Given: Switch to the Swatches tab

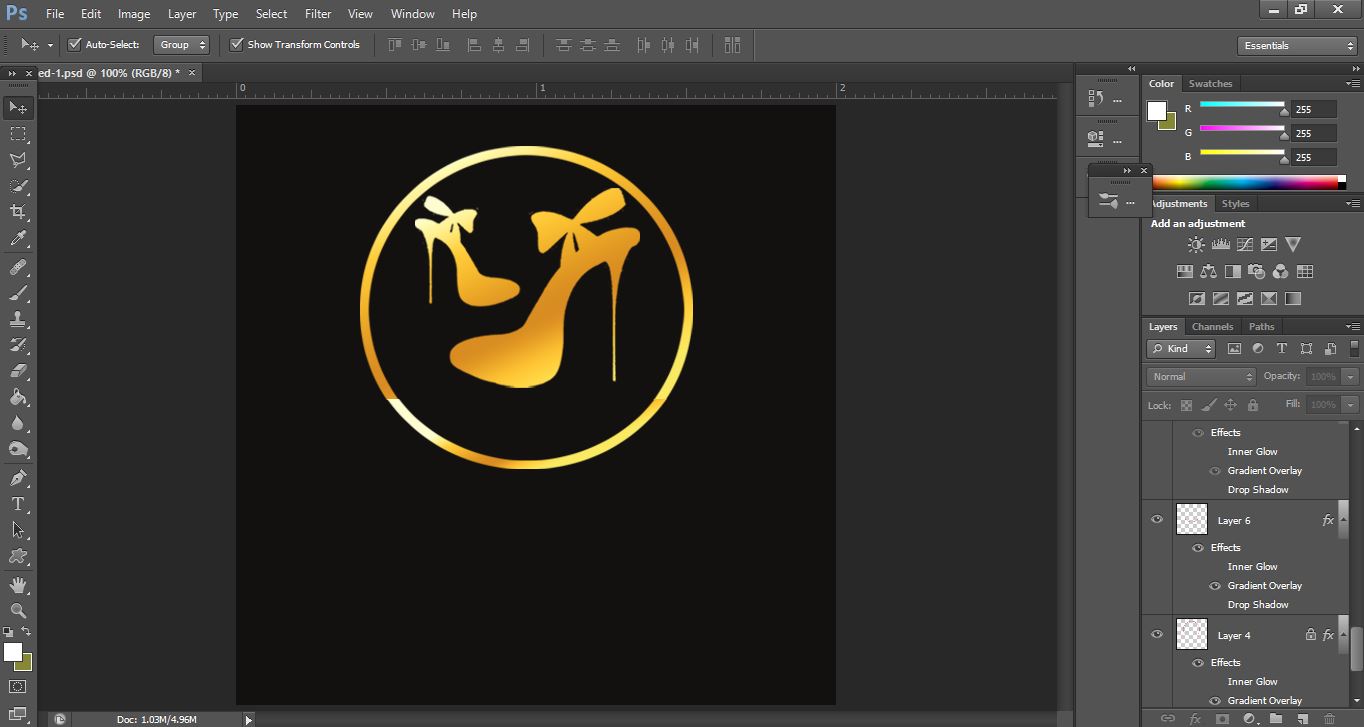Looking at the screenshot, I should (1210, 84).
